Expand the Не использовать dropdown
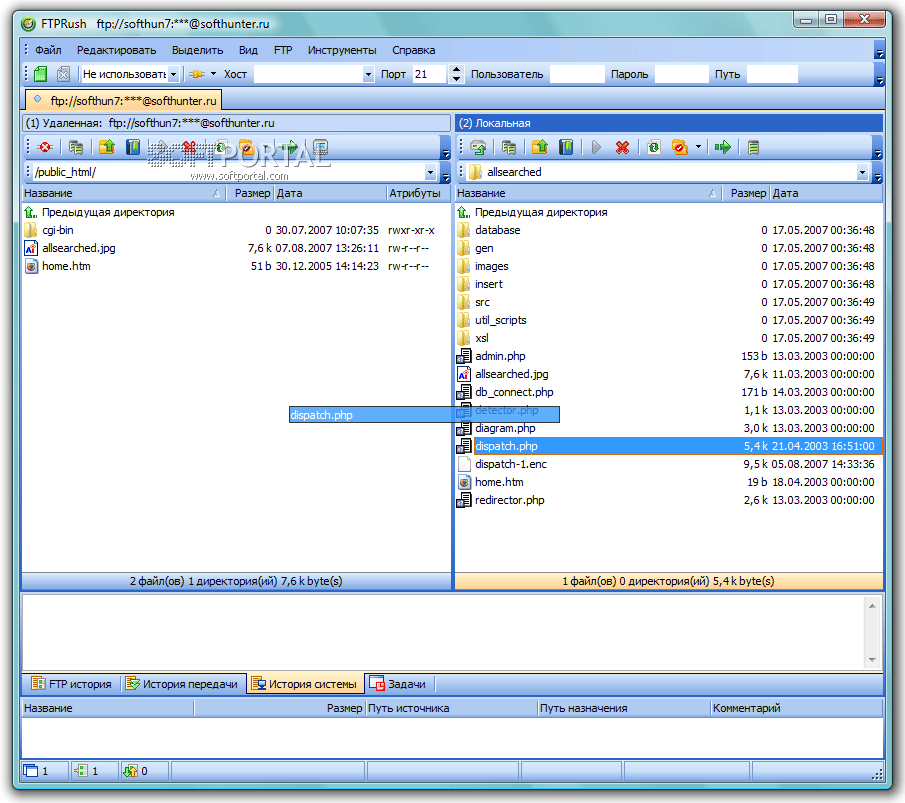Screen dimensions: 905x803 (173, 74)
